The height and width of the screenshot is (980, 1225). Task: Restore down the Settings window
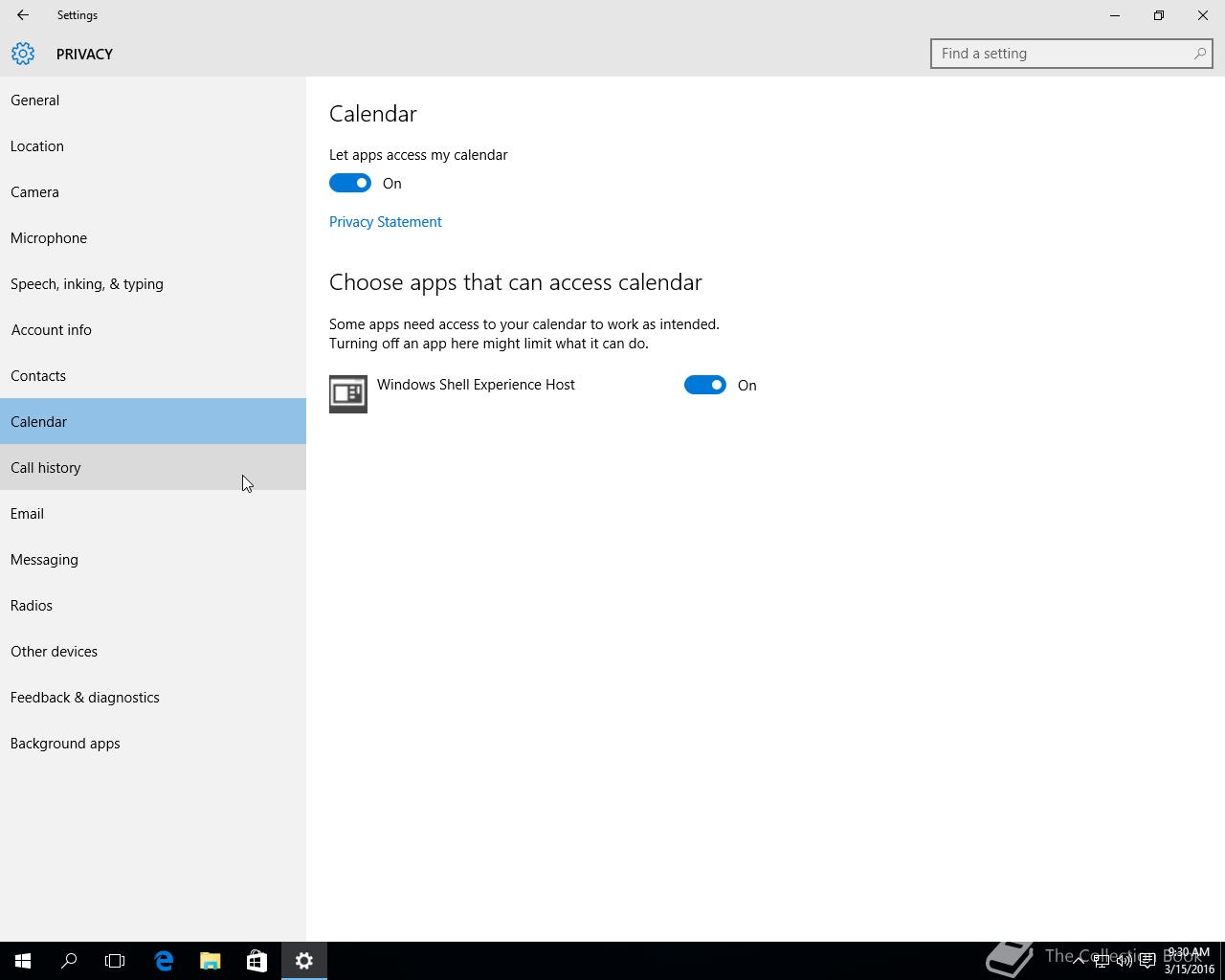[1159, 15]
